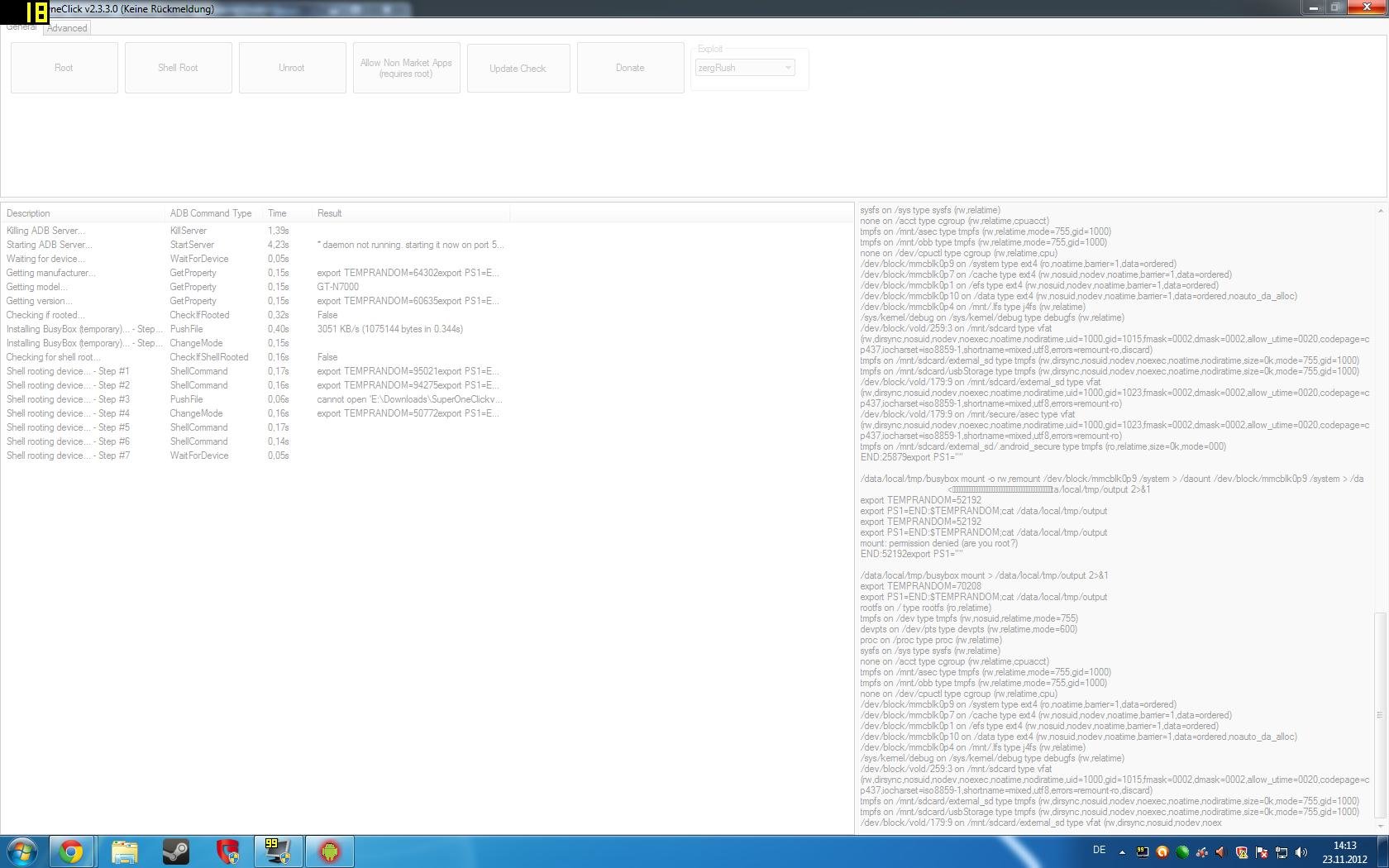Select the green Android SuperOneClick taskbar icon
The height and width of the screenshot is (868, 1389).
click(x=330, y=851)
